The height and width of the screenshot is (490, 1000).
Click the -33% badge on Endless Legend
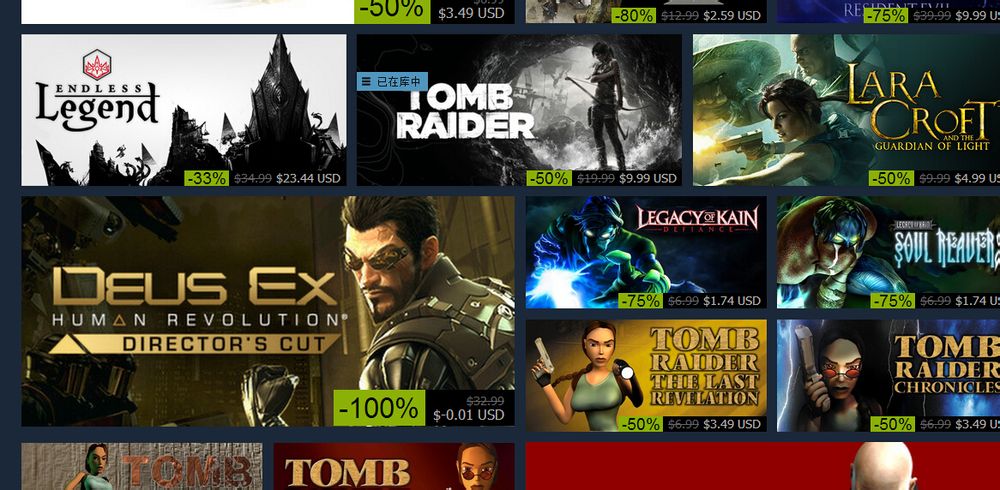click(x=207, y=178)
